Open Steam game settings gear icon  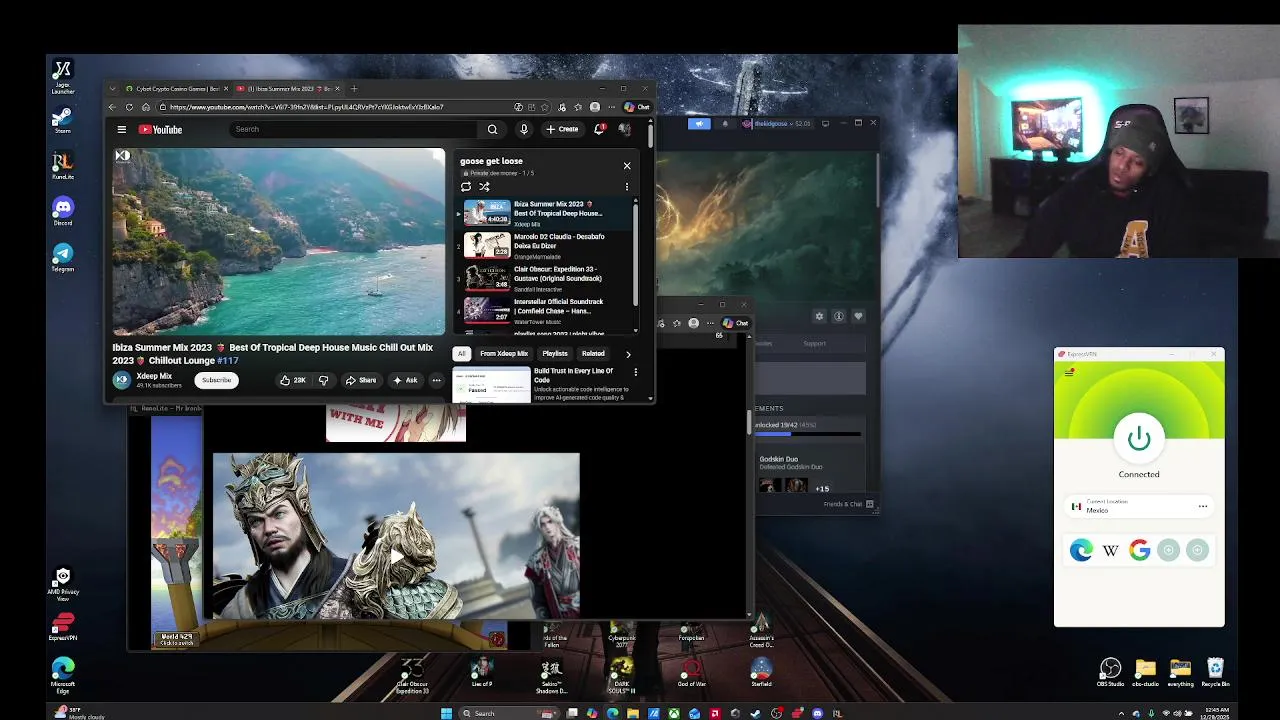(819, 316)
